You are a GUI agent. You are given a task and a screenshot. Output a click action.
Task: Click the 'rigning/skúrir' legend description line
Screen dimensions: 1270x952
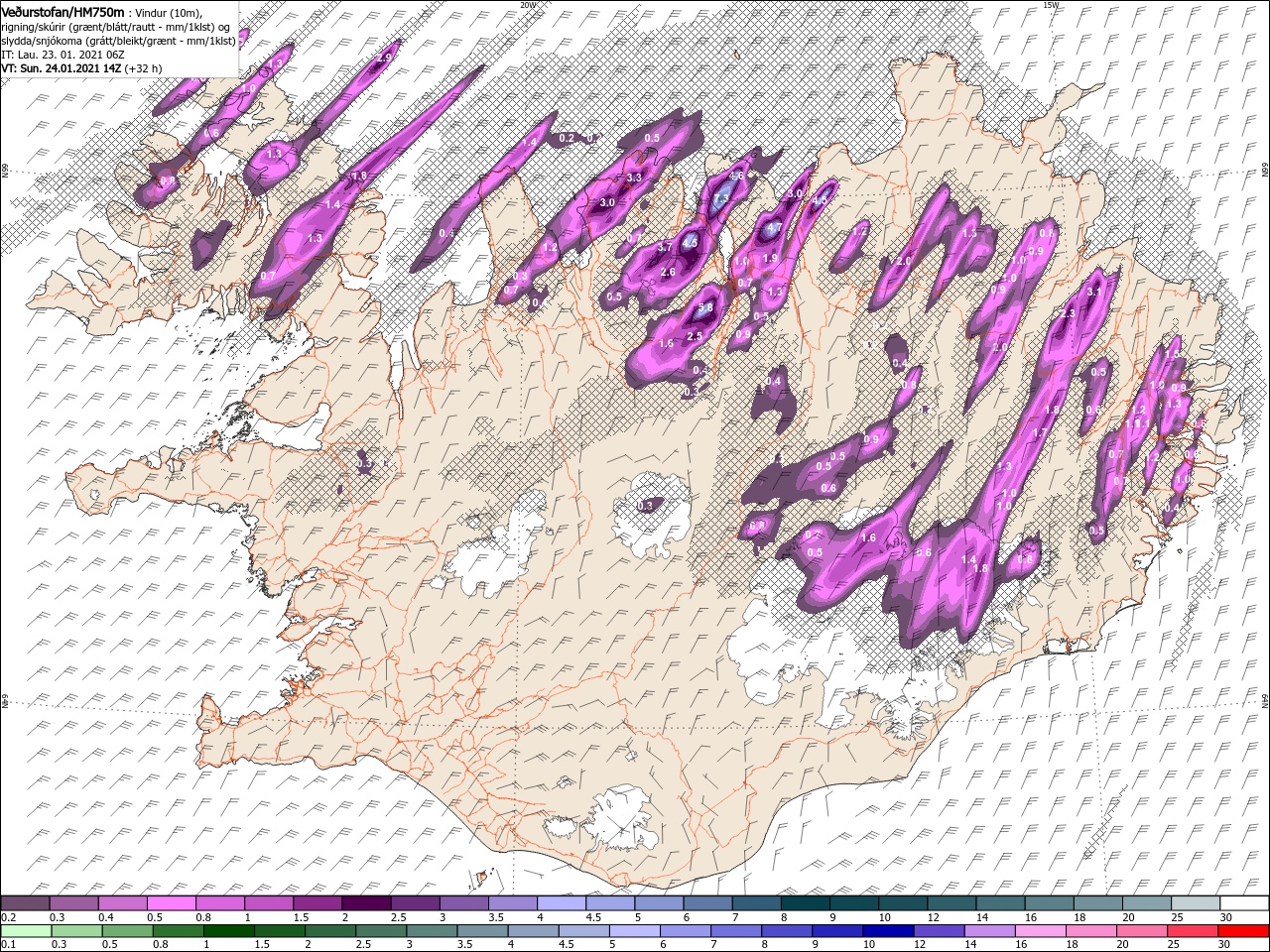point(115,27)
